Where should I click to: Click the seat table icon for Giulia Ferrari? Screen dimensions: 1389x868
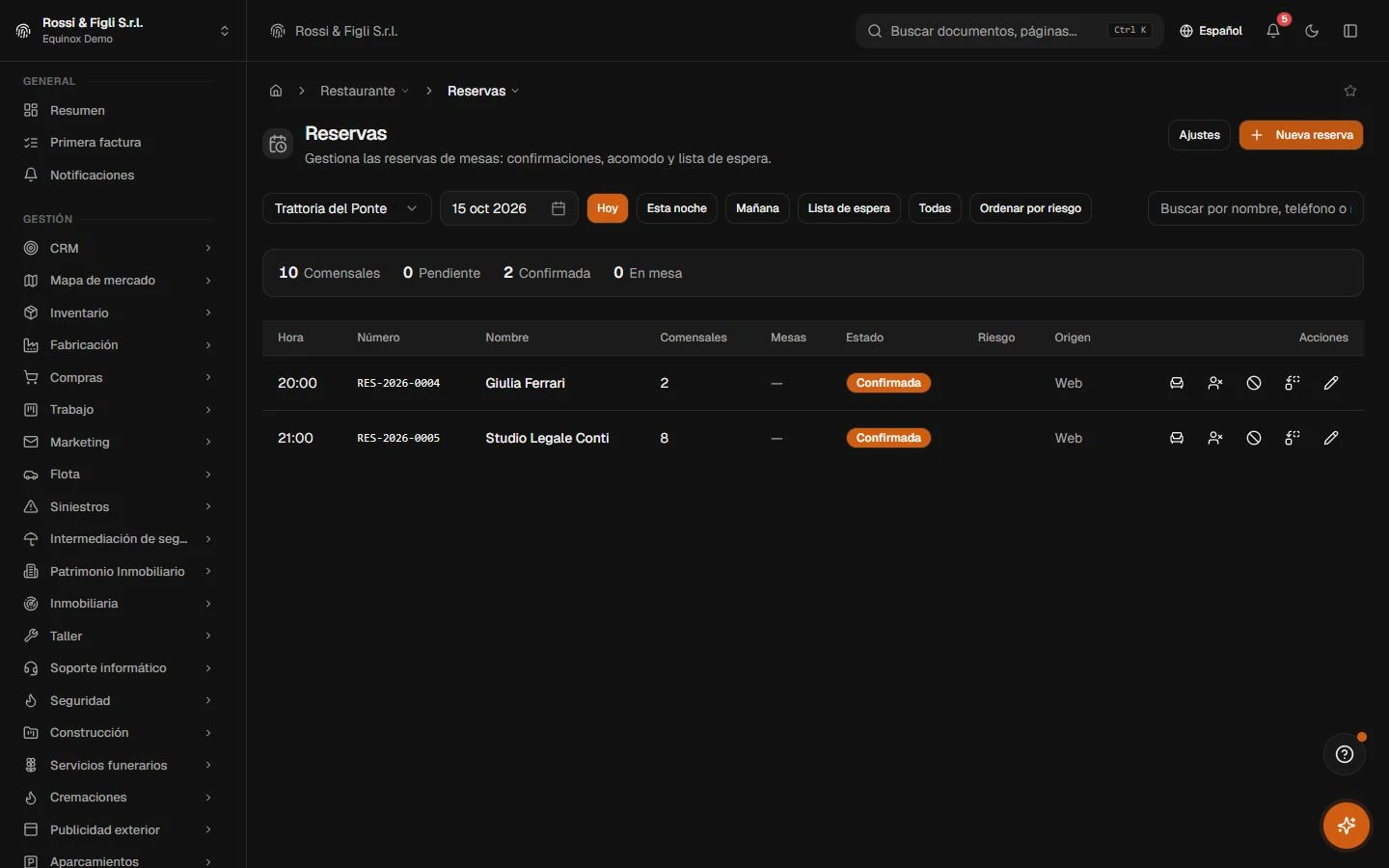click(x=1177, y=383)
